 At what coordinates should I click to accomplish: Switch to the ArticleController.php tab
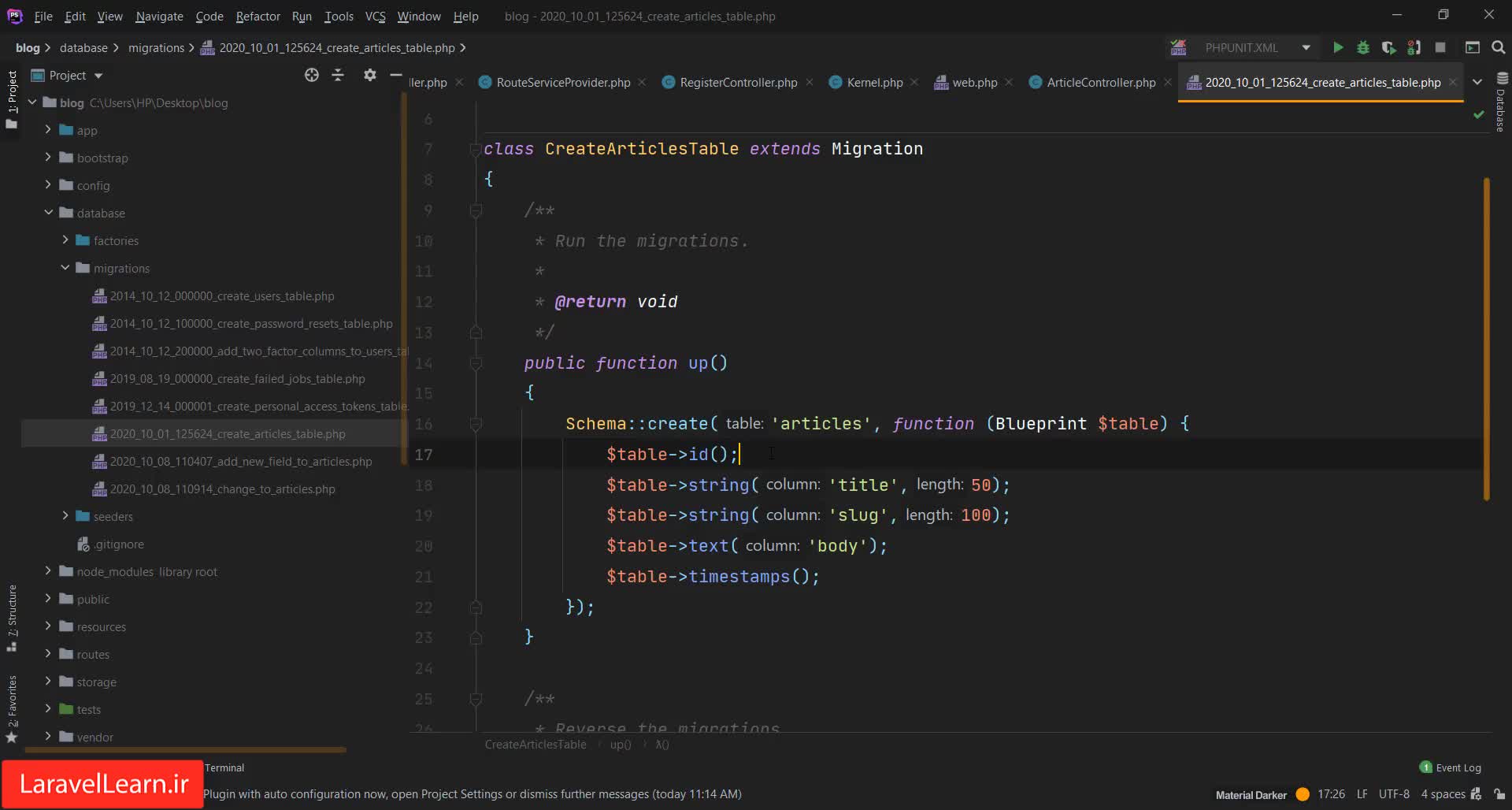(x=1100, y=82)
